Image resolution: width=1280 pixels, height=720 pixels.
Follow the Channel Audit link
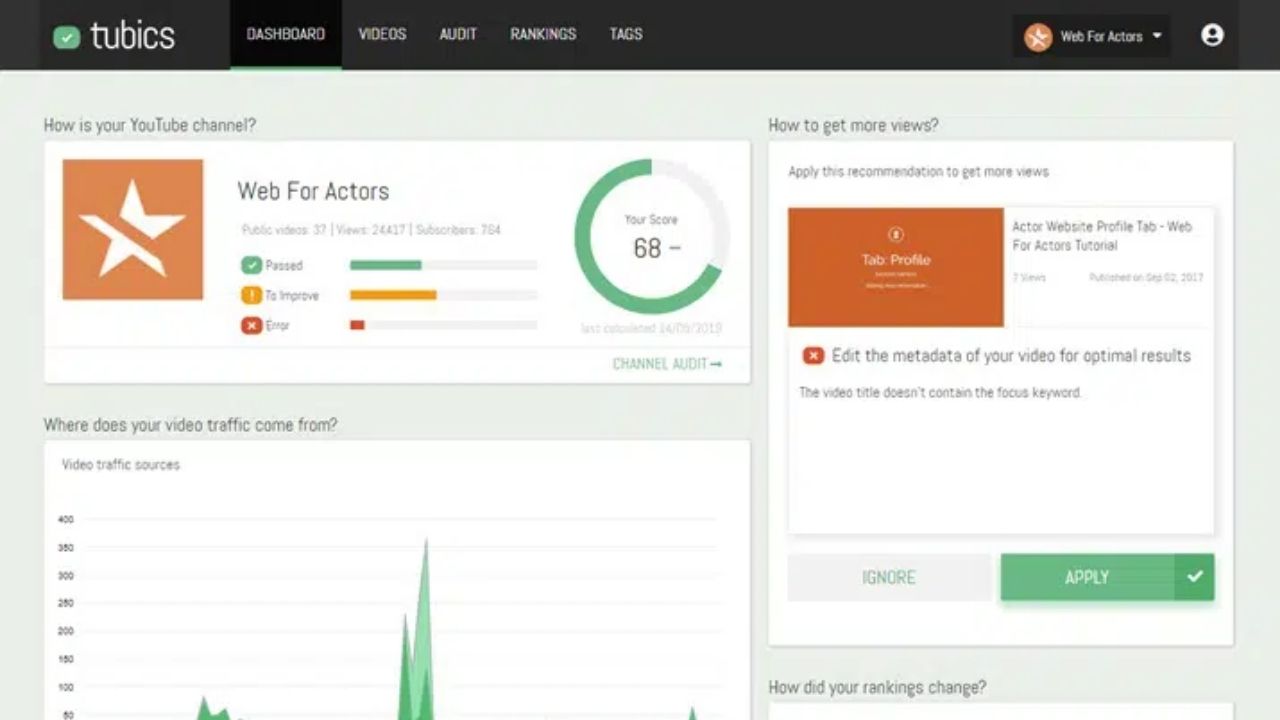(667, 364)
